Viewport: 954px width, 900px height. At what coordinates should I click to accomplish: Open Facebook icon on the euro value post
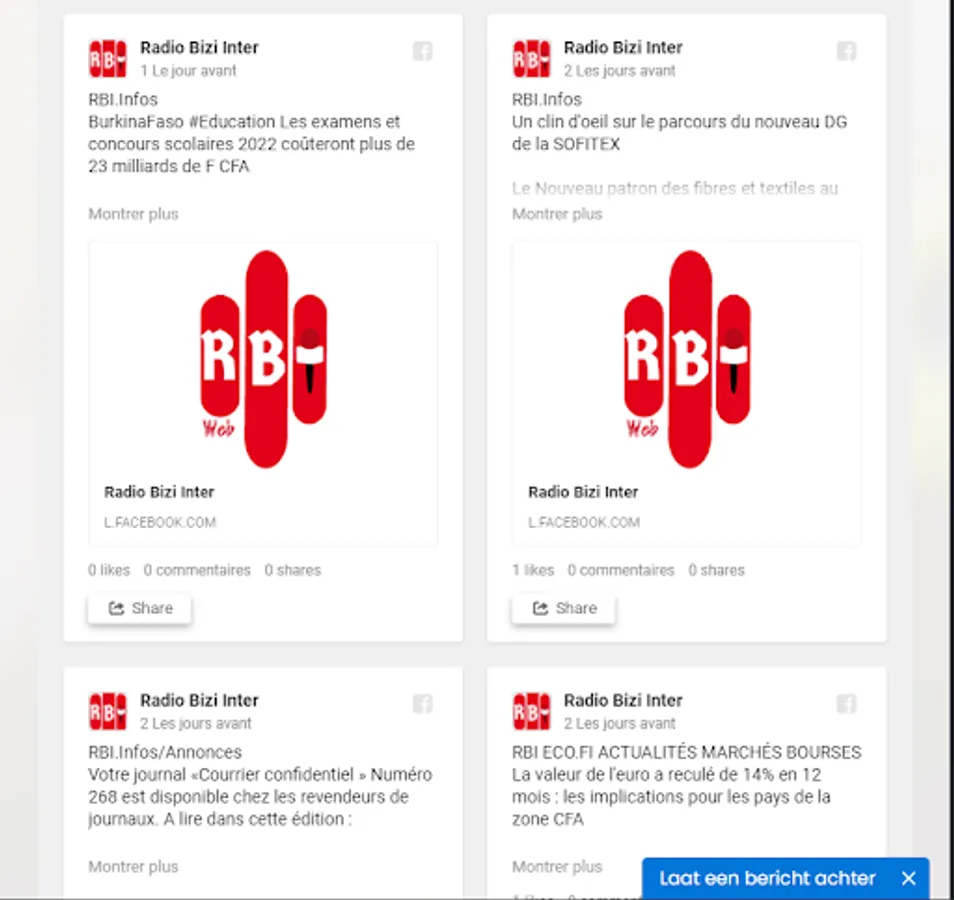tap(846, 704)
